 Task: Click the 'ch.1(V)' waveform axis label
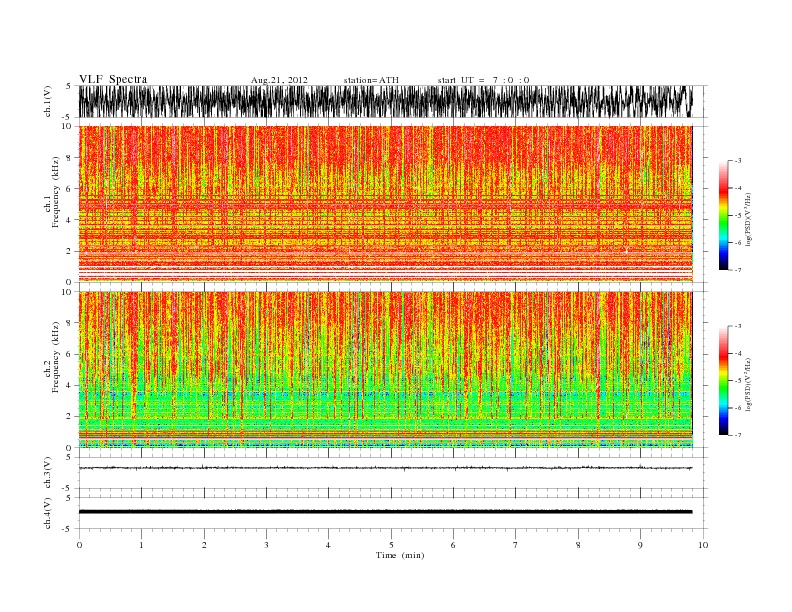pyautogui.click(x=48, y=101)
